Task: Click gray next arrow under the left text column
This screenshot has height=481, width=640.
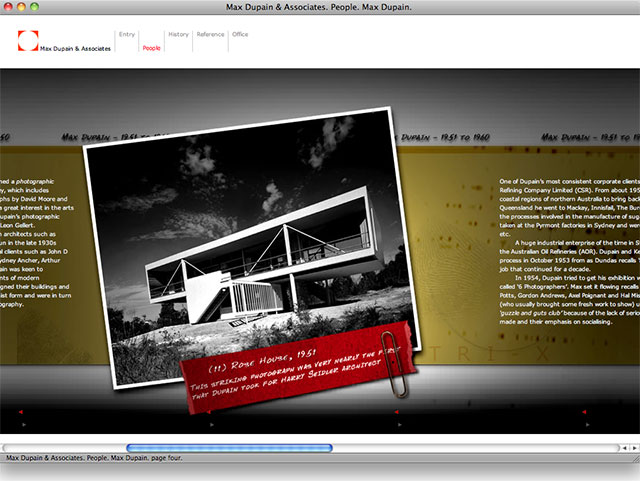Action: tap(24, 425)
